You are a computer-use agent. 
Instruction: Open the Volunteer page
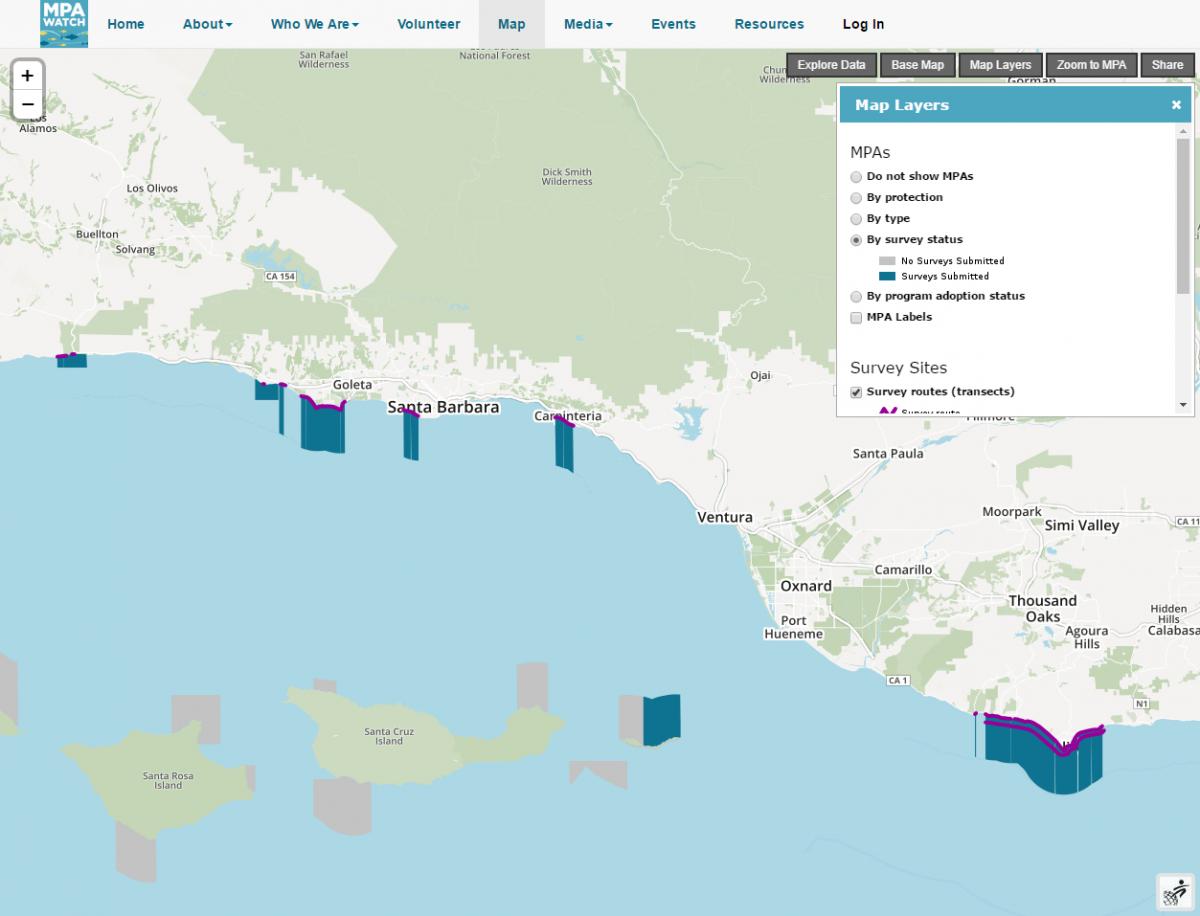pos(429,24)
